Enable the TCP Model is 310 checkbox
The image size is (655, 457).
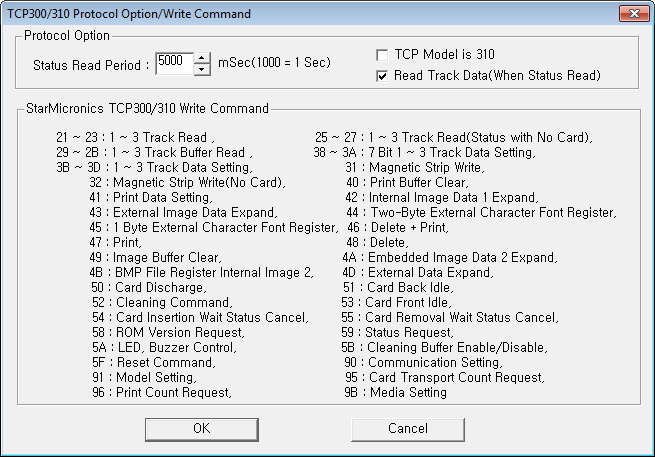382,55
